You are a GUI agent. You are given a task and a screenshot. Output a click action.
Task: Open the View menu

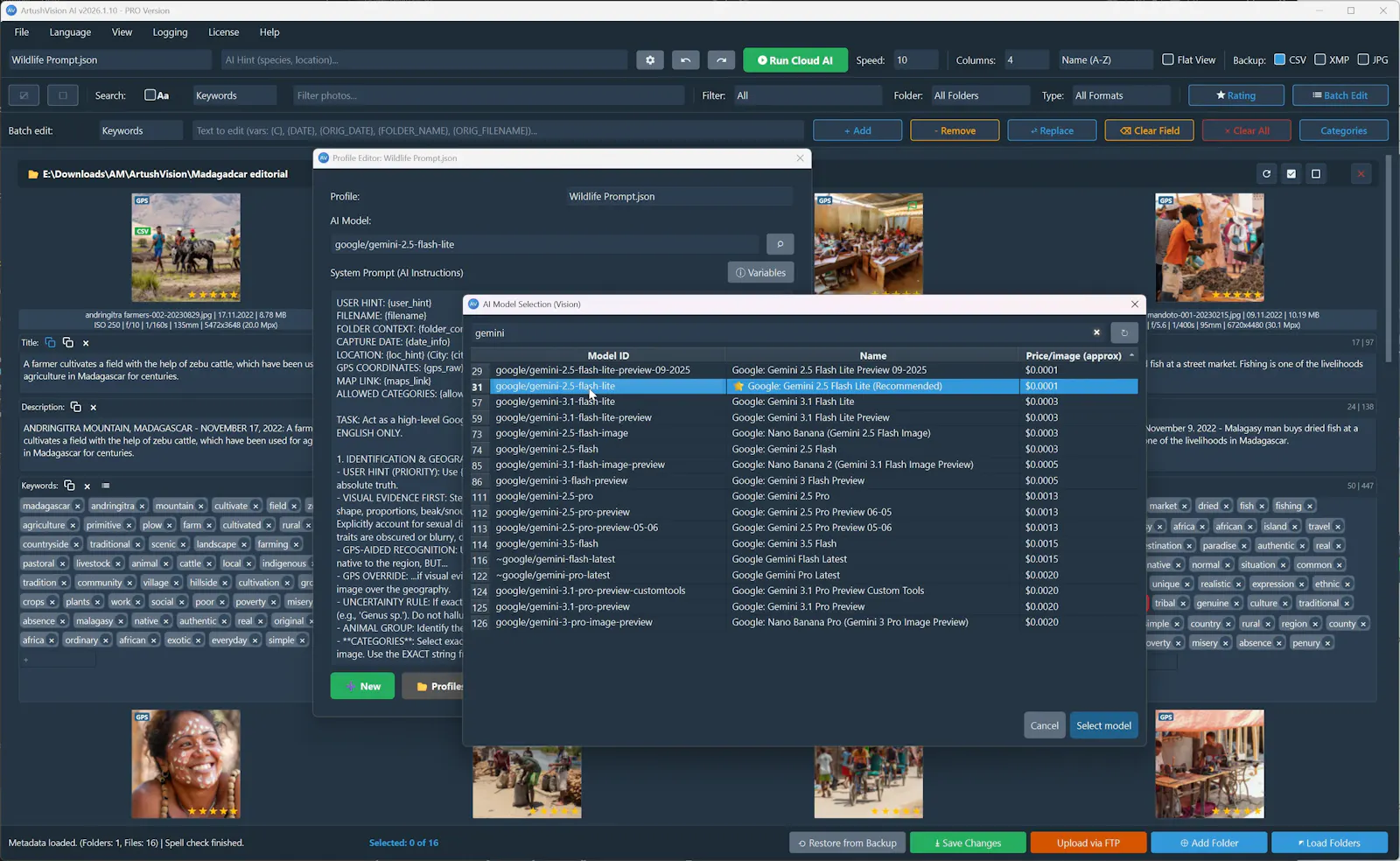point(122,32)
